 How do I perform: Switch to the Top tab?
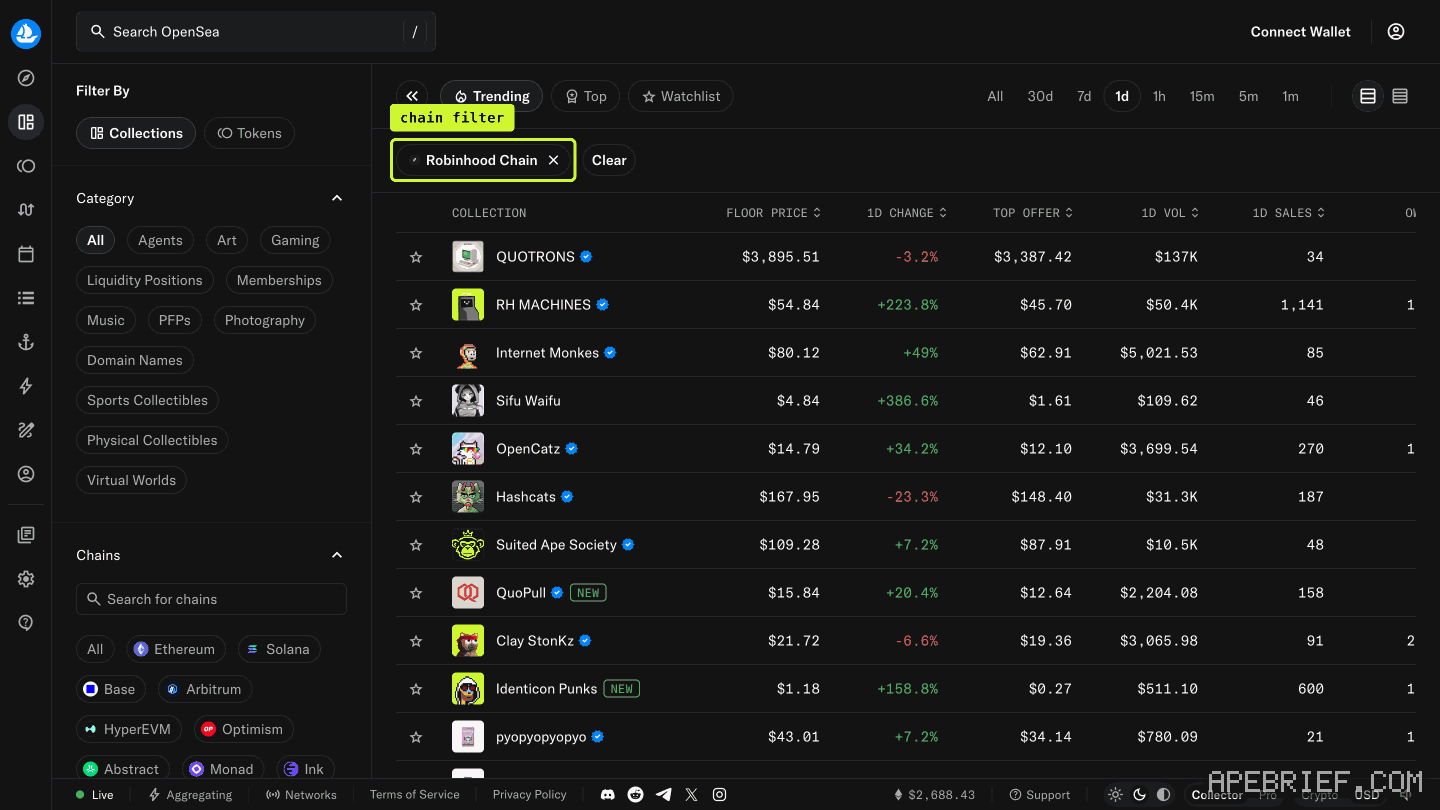[585, 96]
